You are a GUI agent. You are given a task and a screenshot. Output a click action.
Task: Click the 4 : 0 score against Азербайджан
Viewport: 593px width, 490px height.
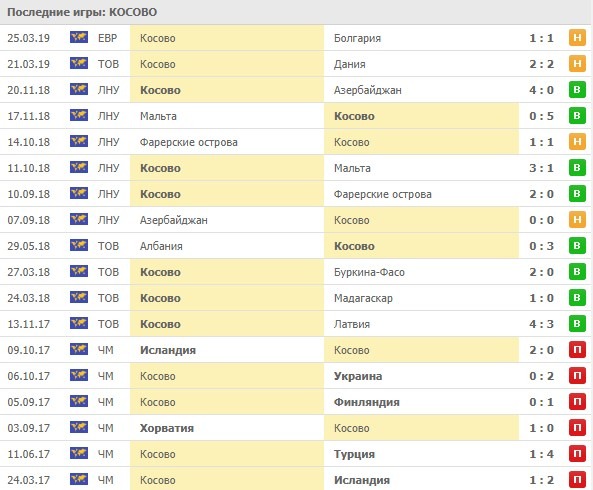click(541, 90)
